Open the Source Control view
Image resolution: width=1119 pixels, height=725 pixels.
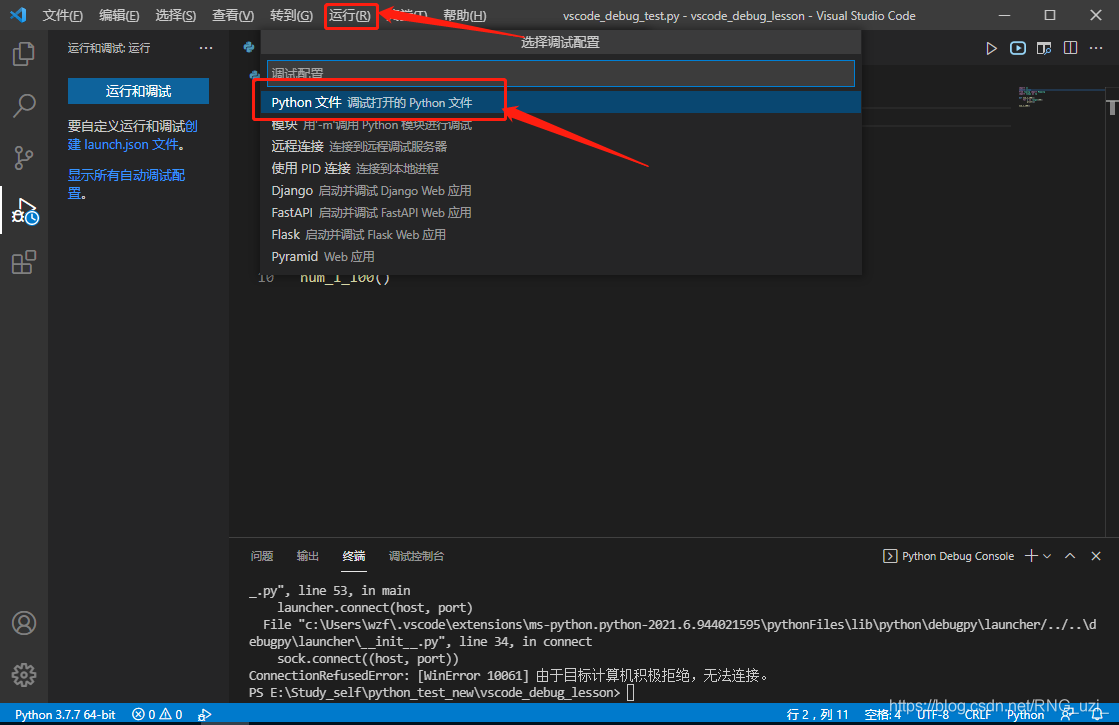tap(24, 158)
